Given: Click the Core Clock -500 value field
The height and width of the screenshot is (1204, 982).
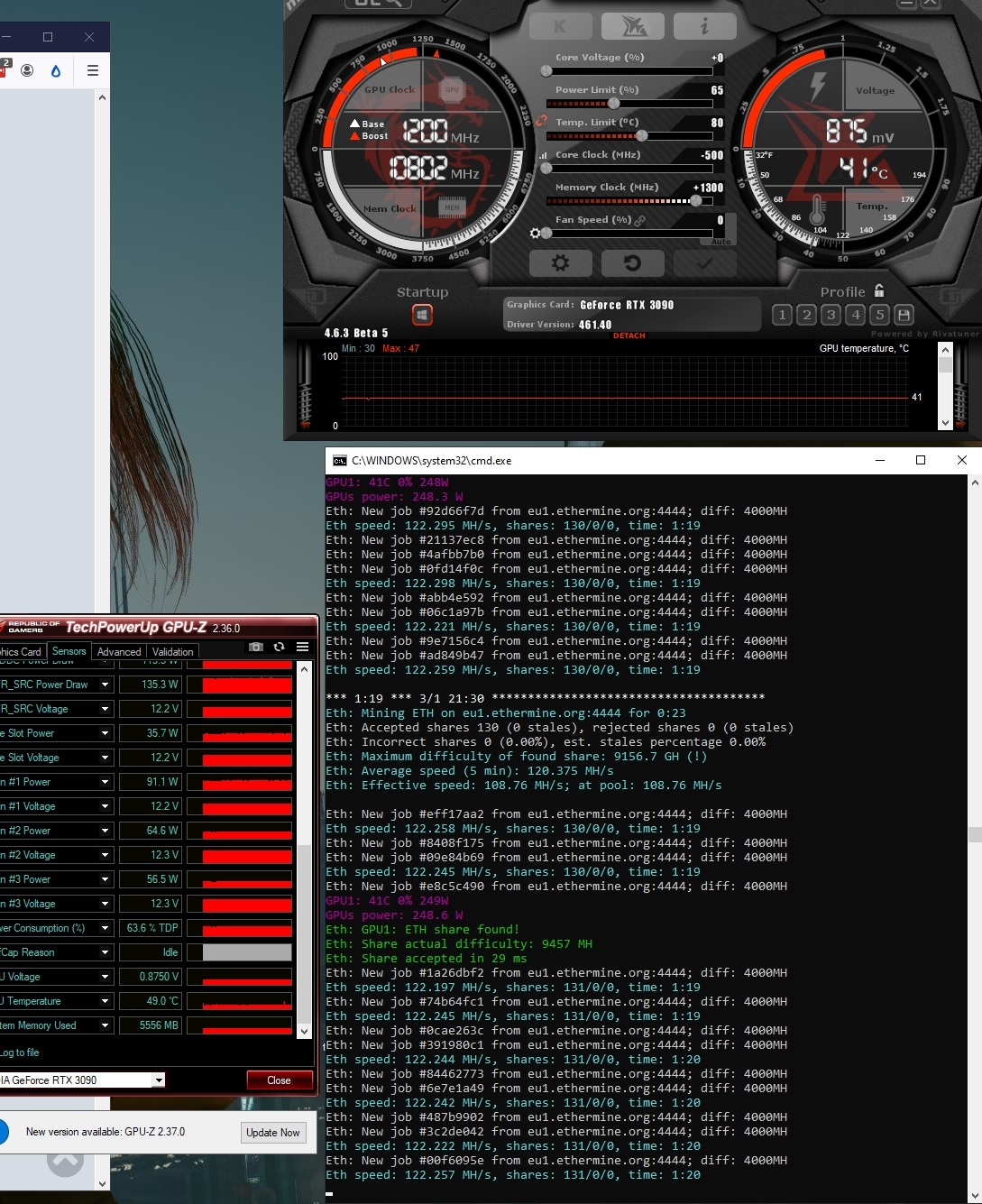Looking at the screenshot, I should click(x=711, y=155).
